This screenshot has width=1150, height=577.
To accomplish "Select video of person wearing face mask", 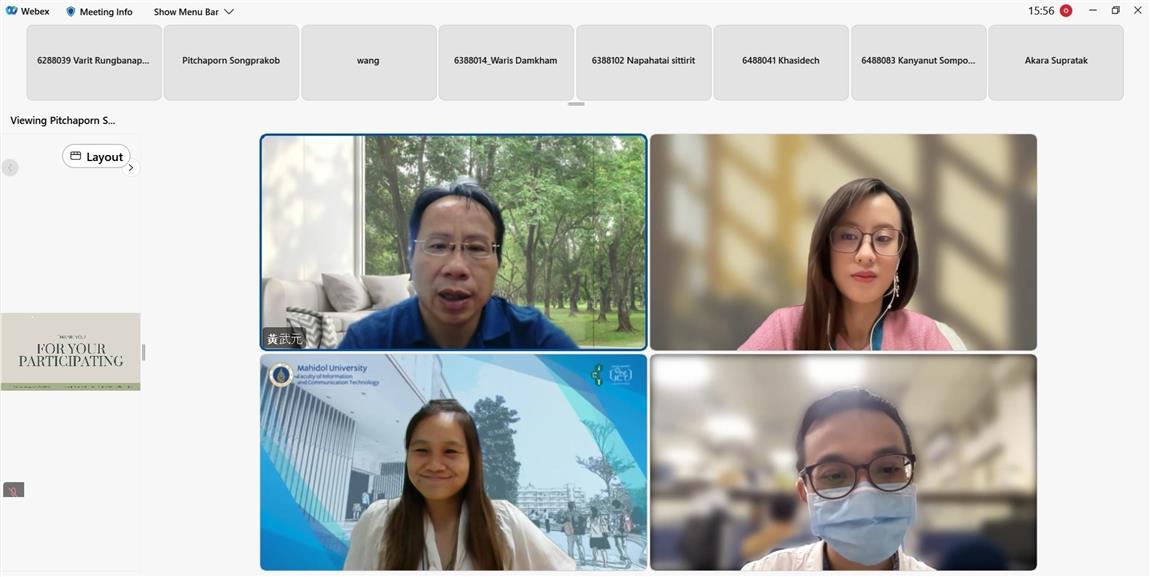I will pyautogui.click(x=843, y=462).
